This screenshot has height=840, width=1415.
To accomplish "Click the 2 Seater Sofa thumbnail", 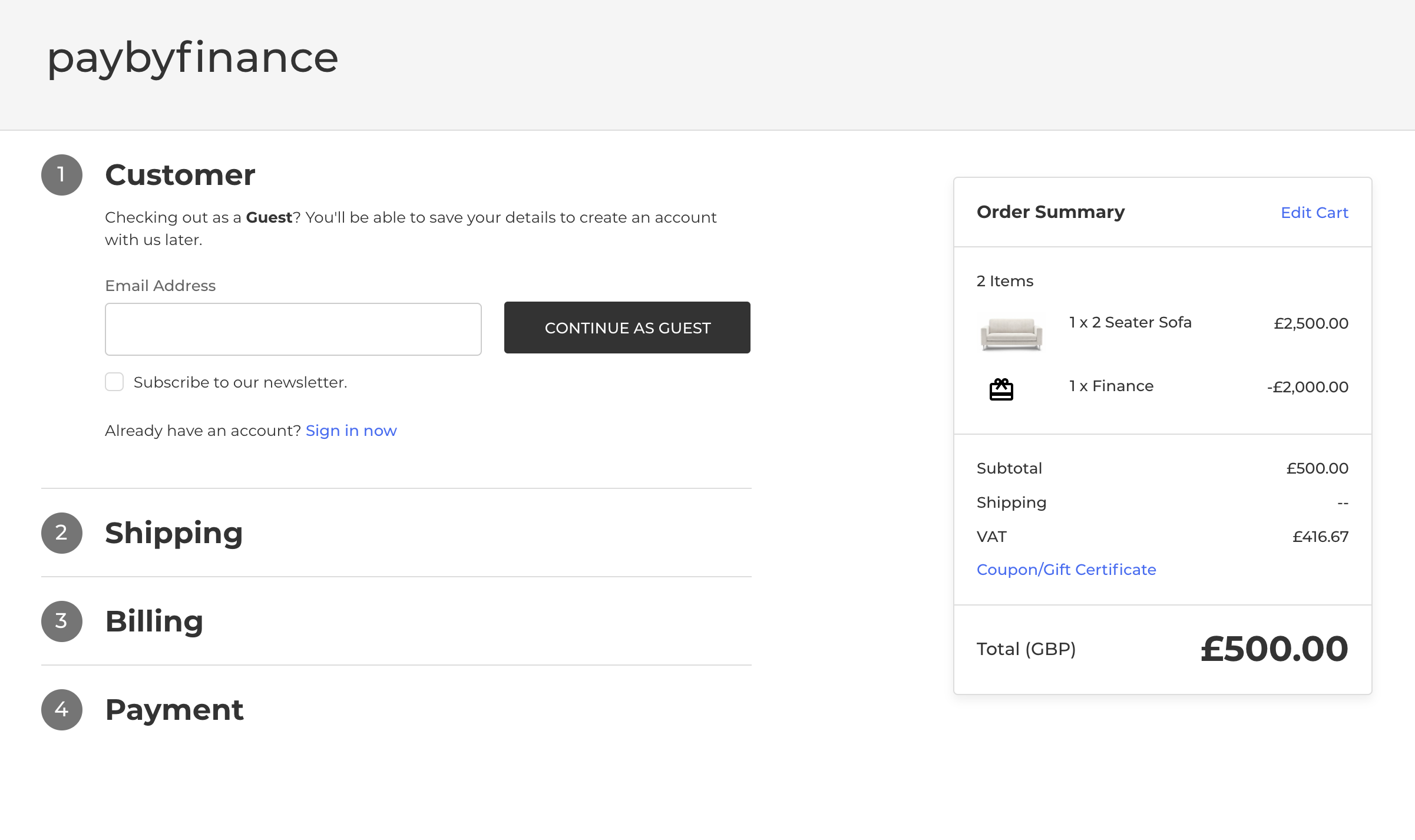I will (1011, 333).
